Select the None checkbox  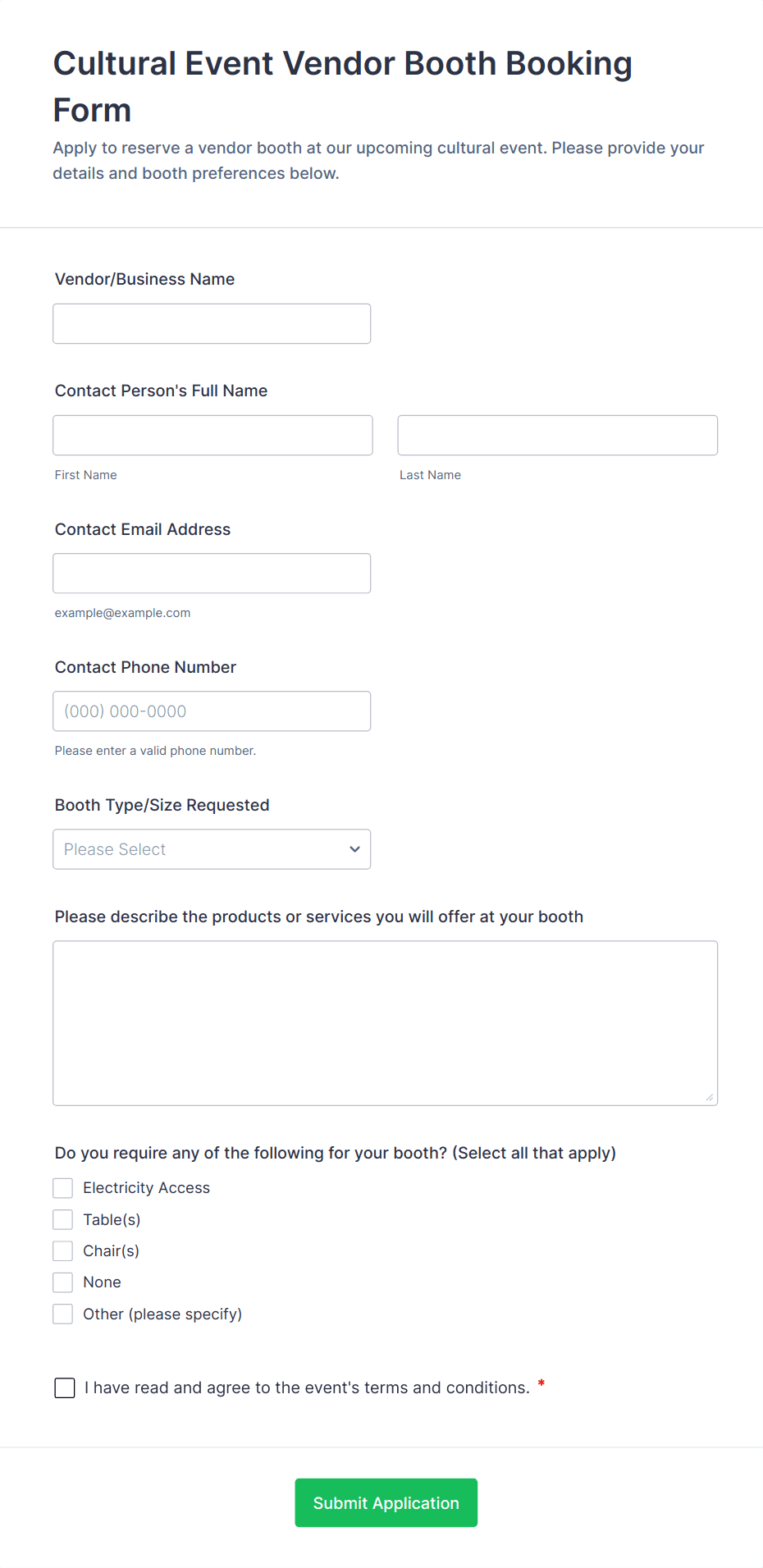pyautogui.click(x=63, y=1282)
